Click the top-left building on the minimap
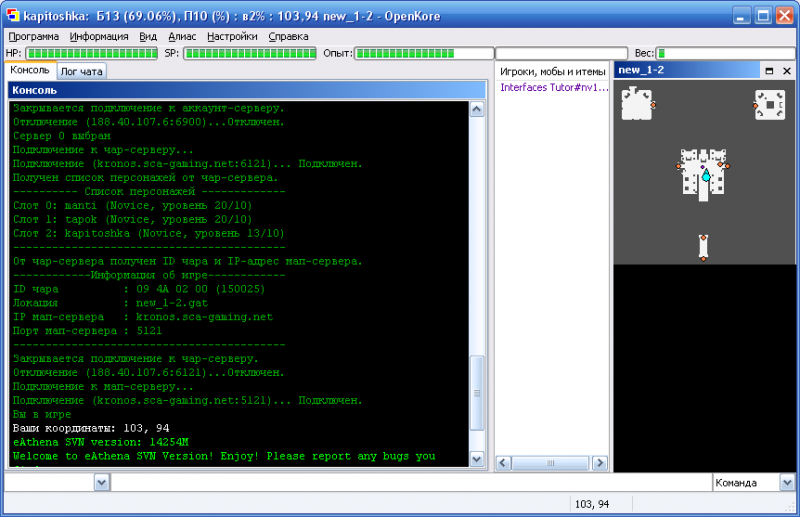Viewport: 800px width, 517px height. point(636,104)
